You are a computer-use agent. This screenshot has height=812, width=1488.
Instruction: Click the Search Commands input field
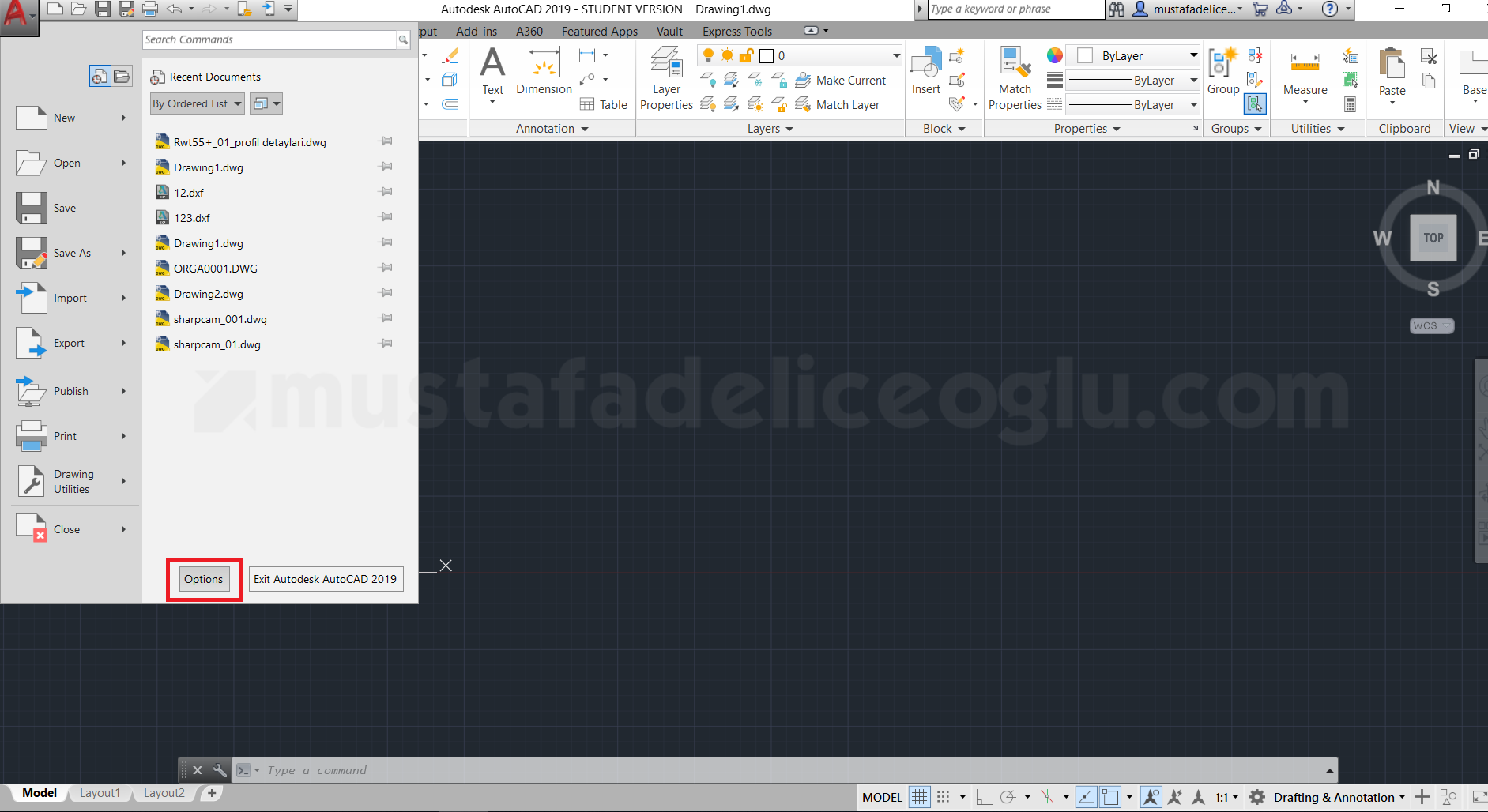(x=270, y=39)
